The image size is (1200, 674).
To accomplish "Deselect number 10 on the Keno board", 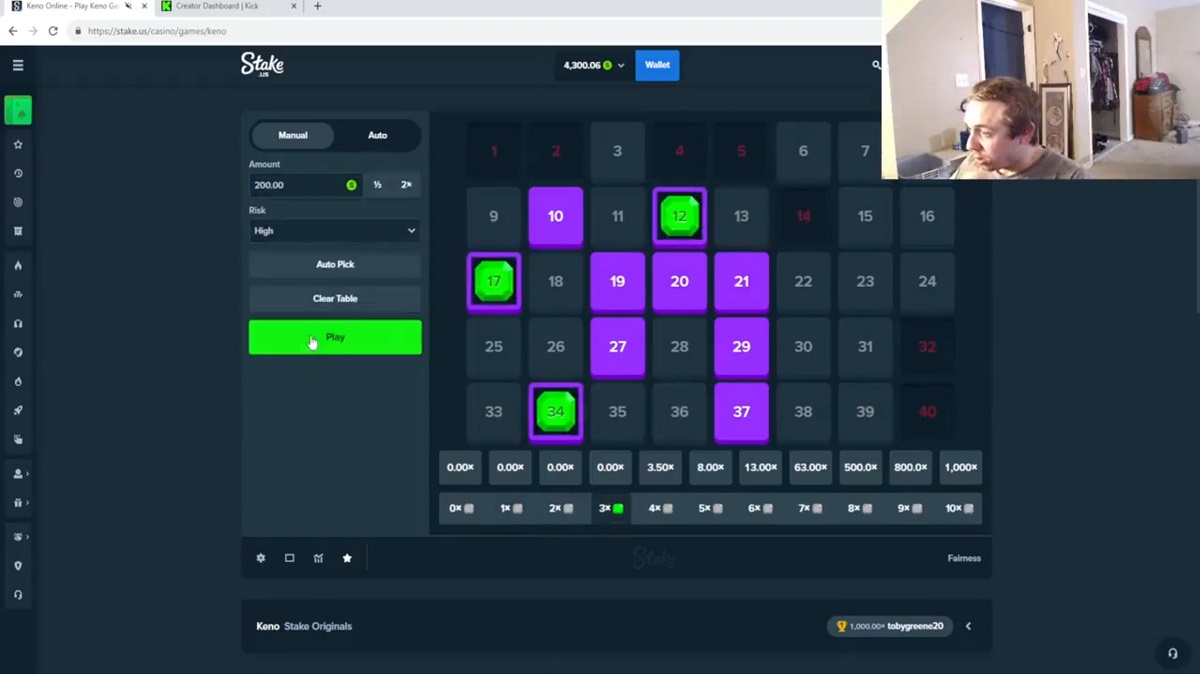I will pyautogui.click(x=556, y=216).
